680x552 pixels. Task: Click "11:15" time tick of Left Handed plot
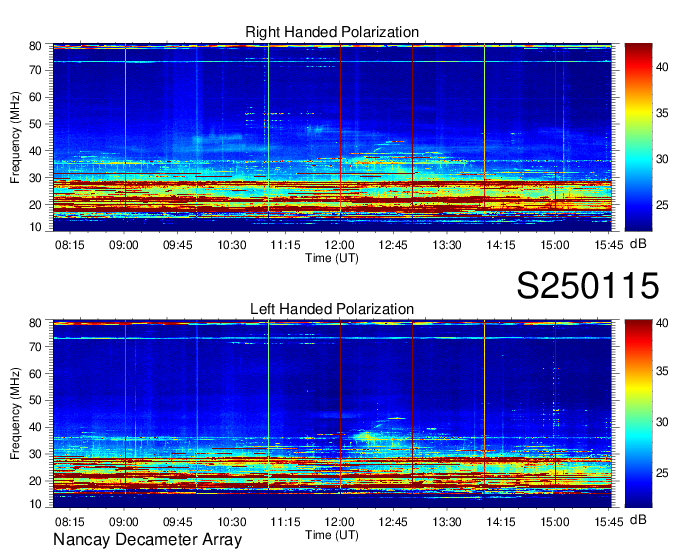[x=285, y=521]
